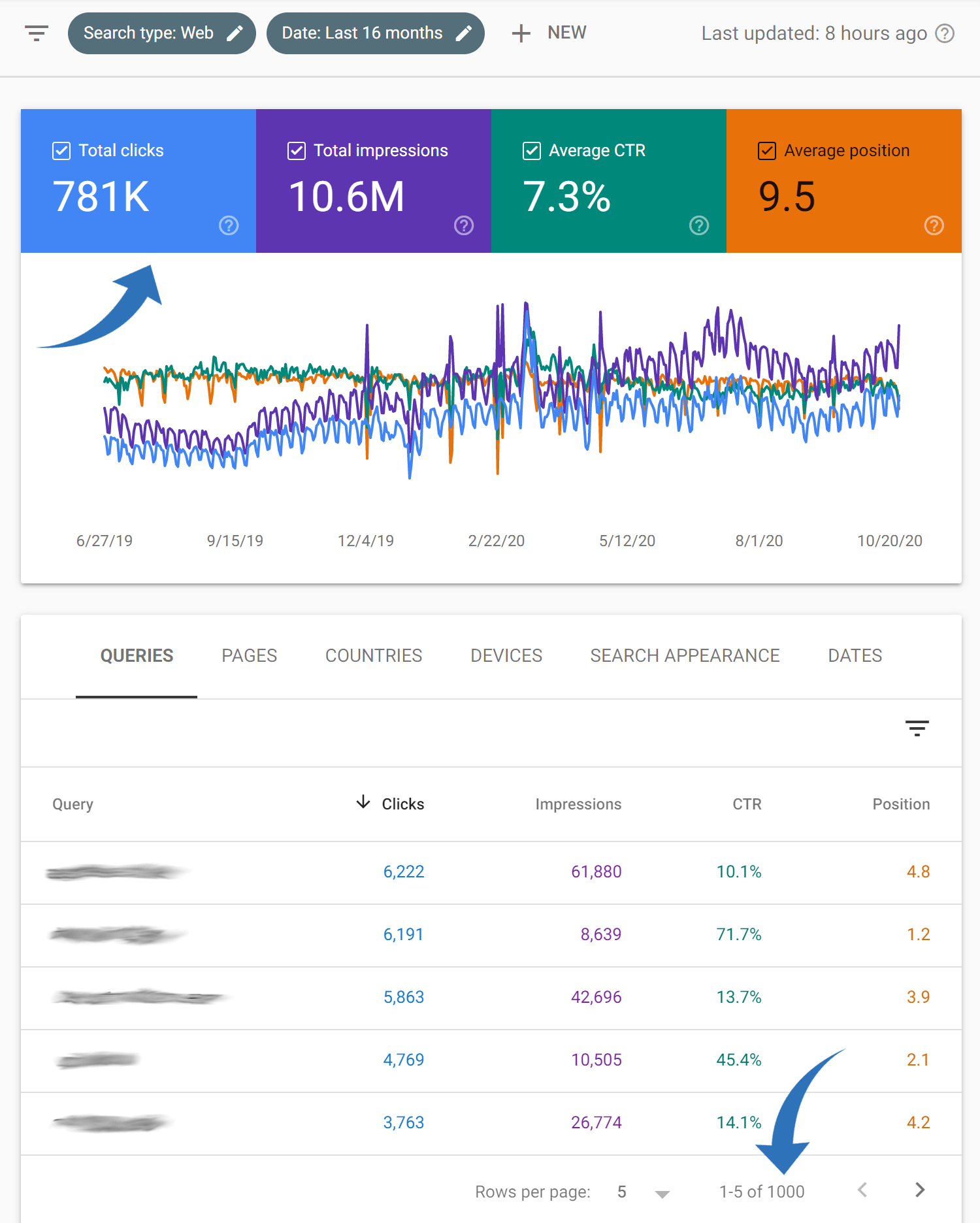The height and width of the screenshot is (1223, 980).
Task: Click the 10.1% CTR cell
Action: pyautogui.click(x=739, y=872)
